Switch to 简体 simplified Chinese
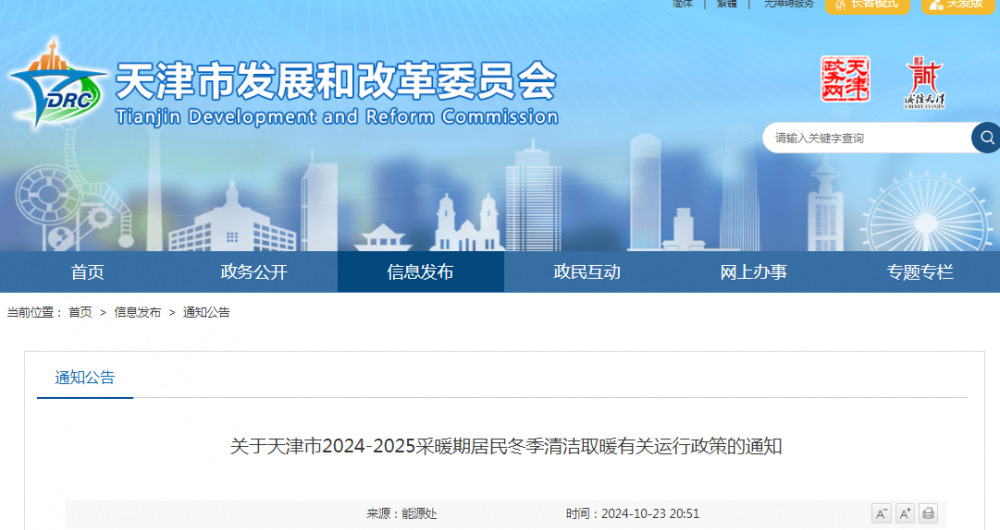The height and width of the screenshot is (530, 1000). [x=683, y=4]
